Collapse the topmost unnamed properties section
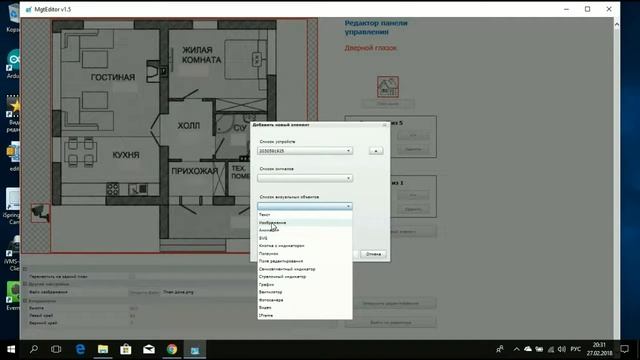 (25, 269)
